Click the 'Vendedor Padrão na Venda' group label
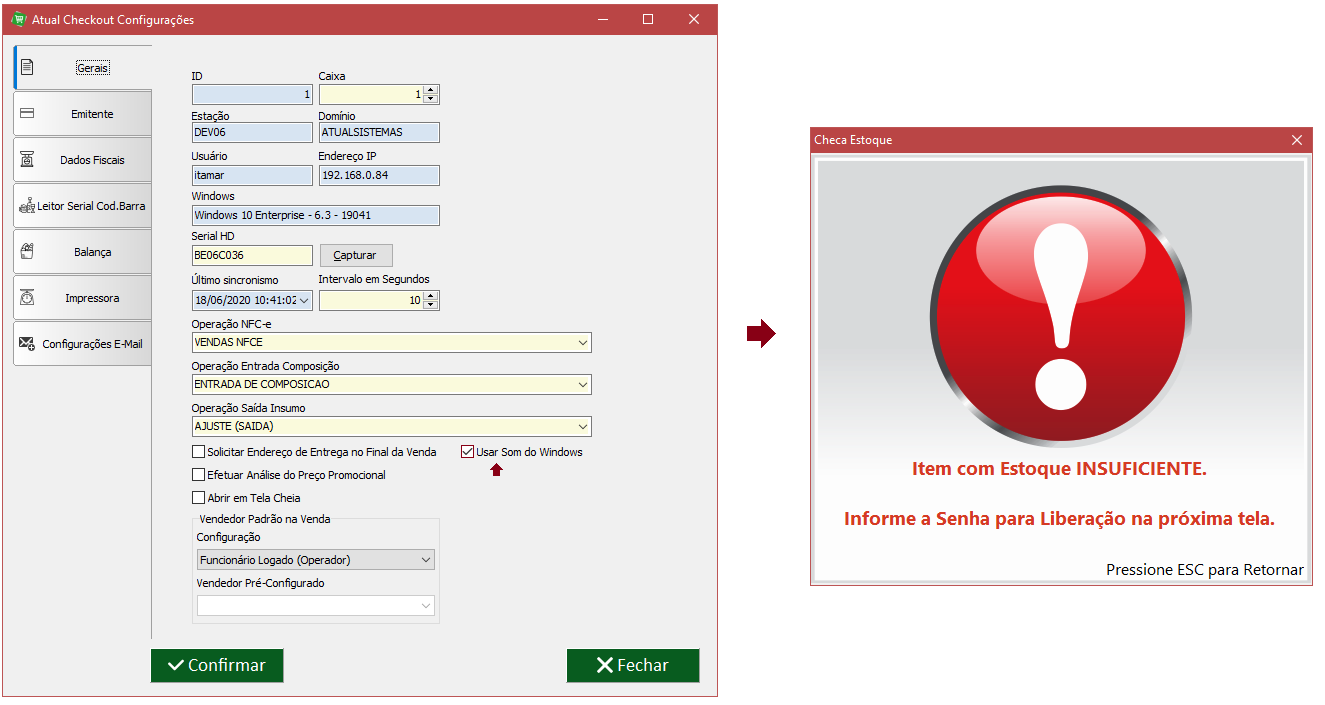1325x705 pixels. [x=265, y=519]
